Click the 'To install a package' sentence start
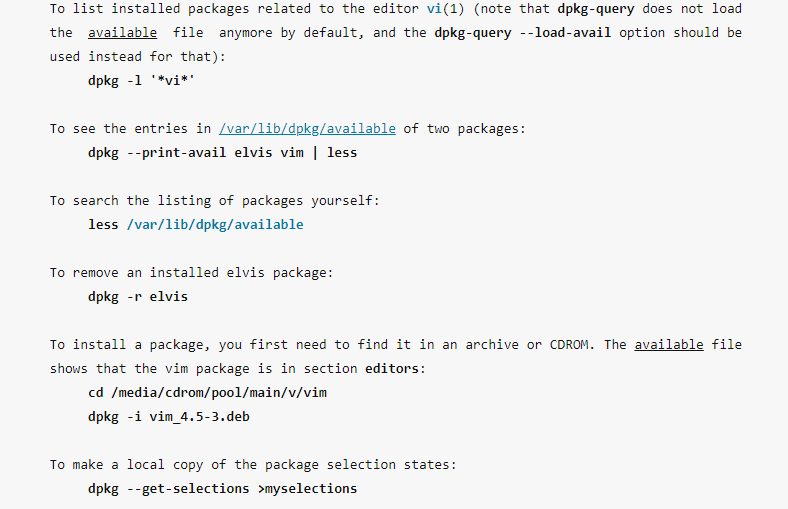This screenshot has width=788, height=509. (x=130, y=345)
